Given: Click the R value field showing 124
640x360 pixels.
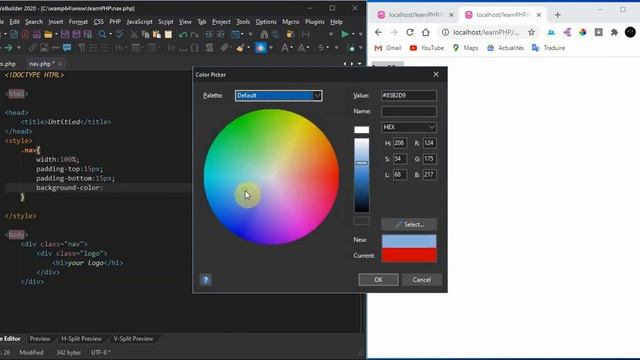Looking at the screenshot, I should 429,143.
